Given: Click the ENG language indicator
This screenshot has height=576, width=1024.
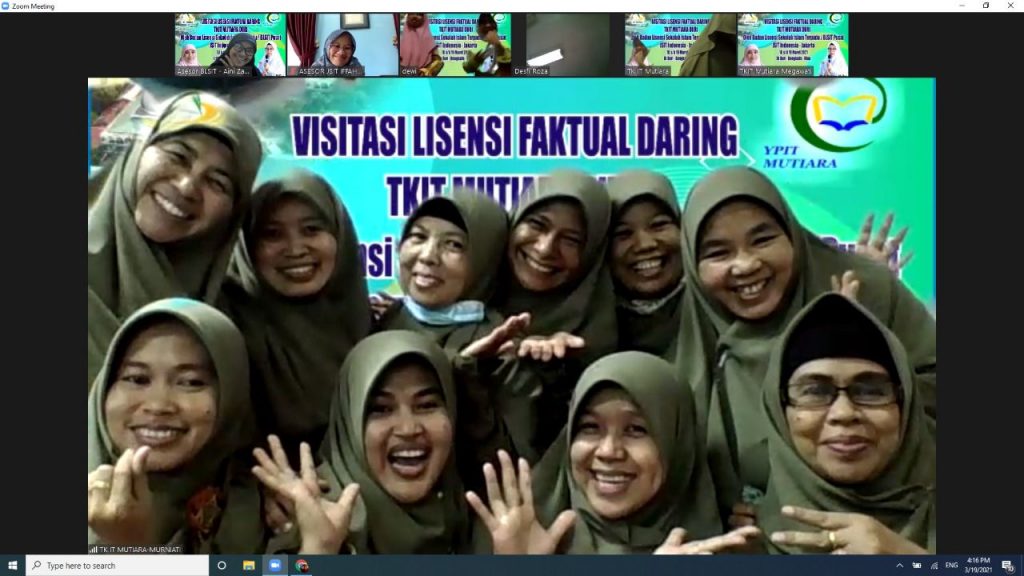Looking at the screenshot, I should tap(951, 565).
